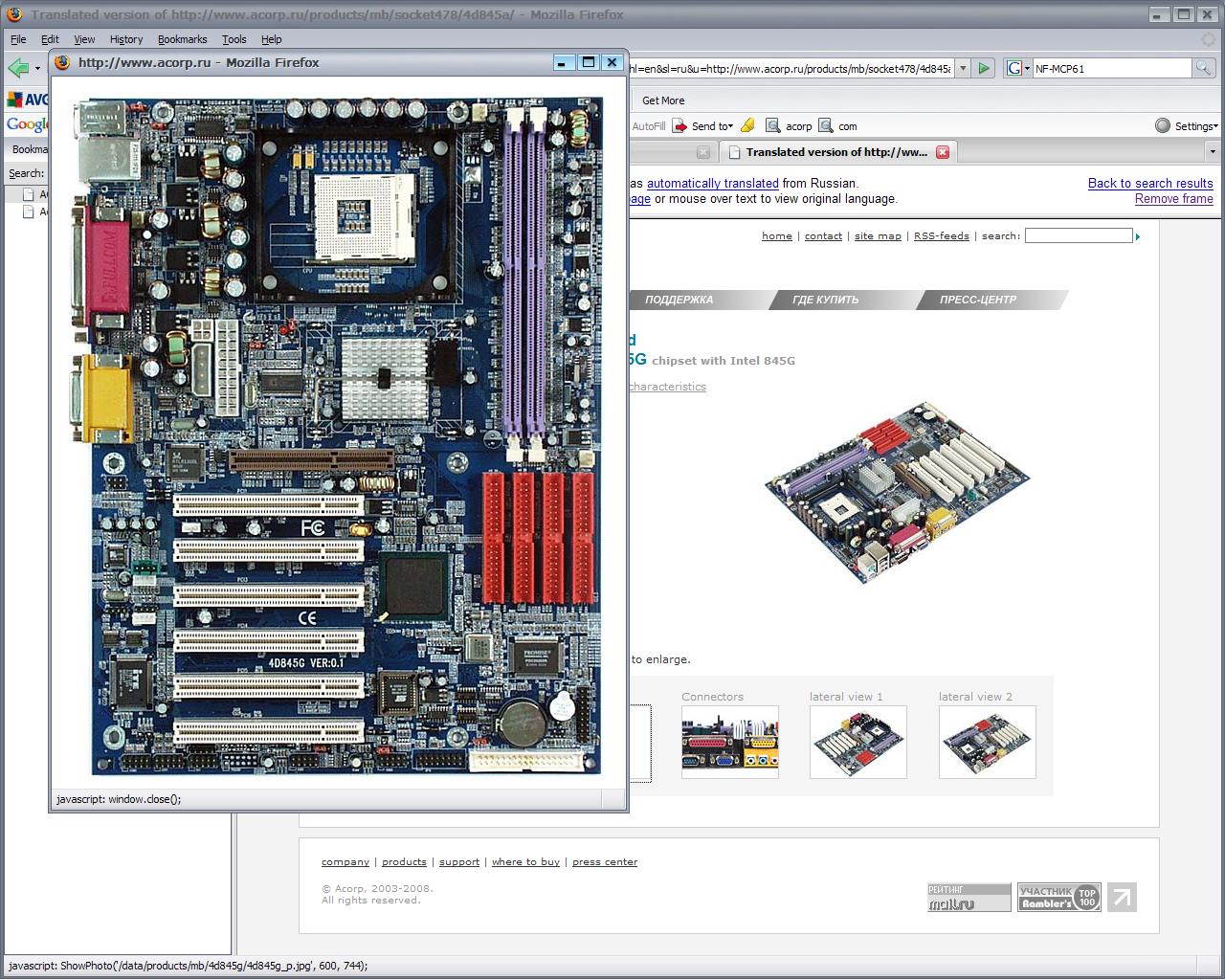Find the word com using toolbar search icon
Image resolution: width=1225 pixels, height=980 pixels.
[838, 126]
